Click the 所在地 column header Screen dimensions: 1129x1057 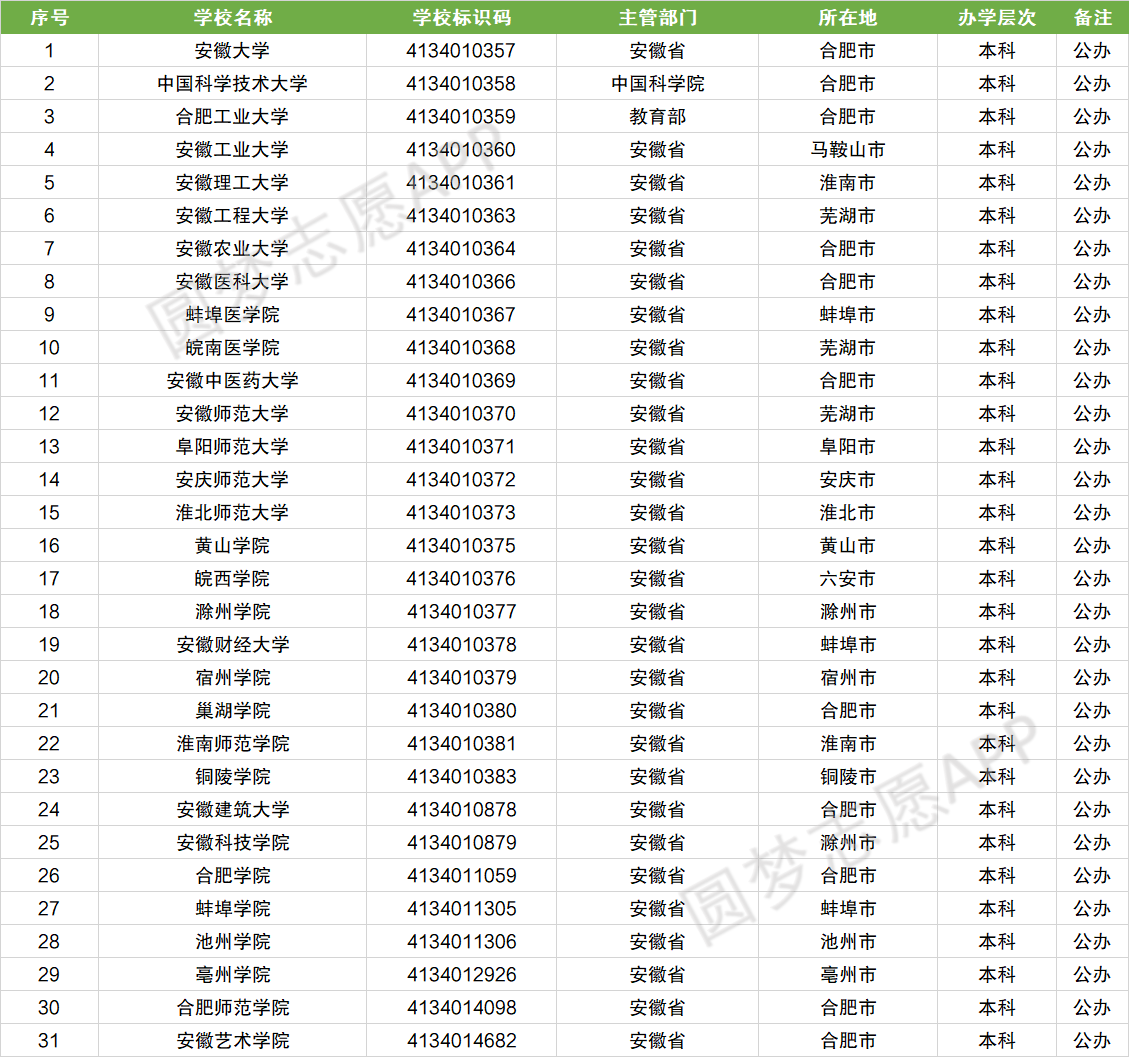tap(847, 17)
